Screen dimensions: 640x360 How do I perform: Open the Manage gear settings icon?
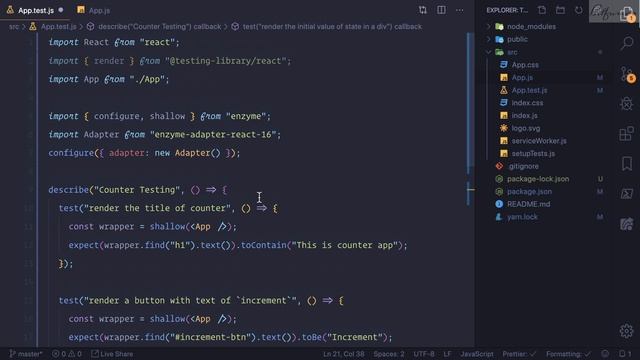(x=627, y=331)
